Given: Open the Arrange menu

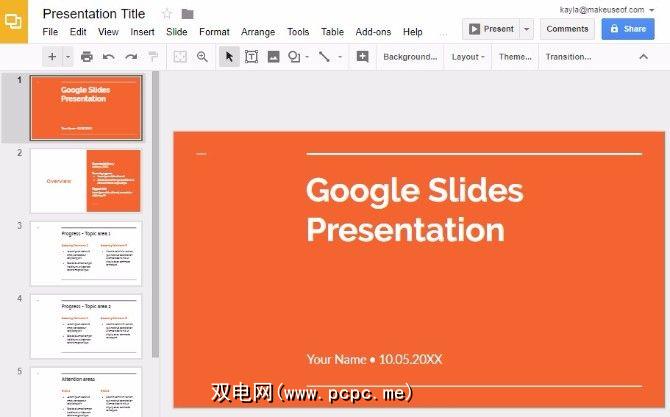Looking at the screenshot, I should tap(258, 32).
